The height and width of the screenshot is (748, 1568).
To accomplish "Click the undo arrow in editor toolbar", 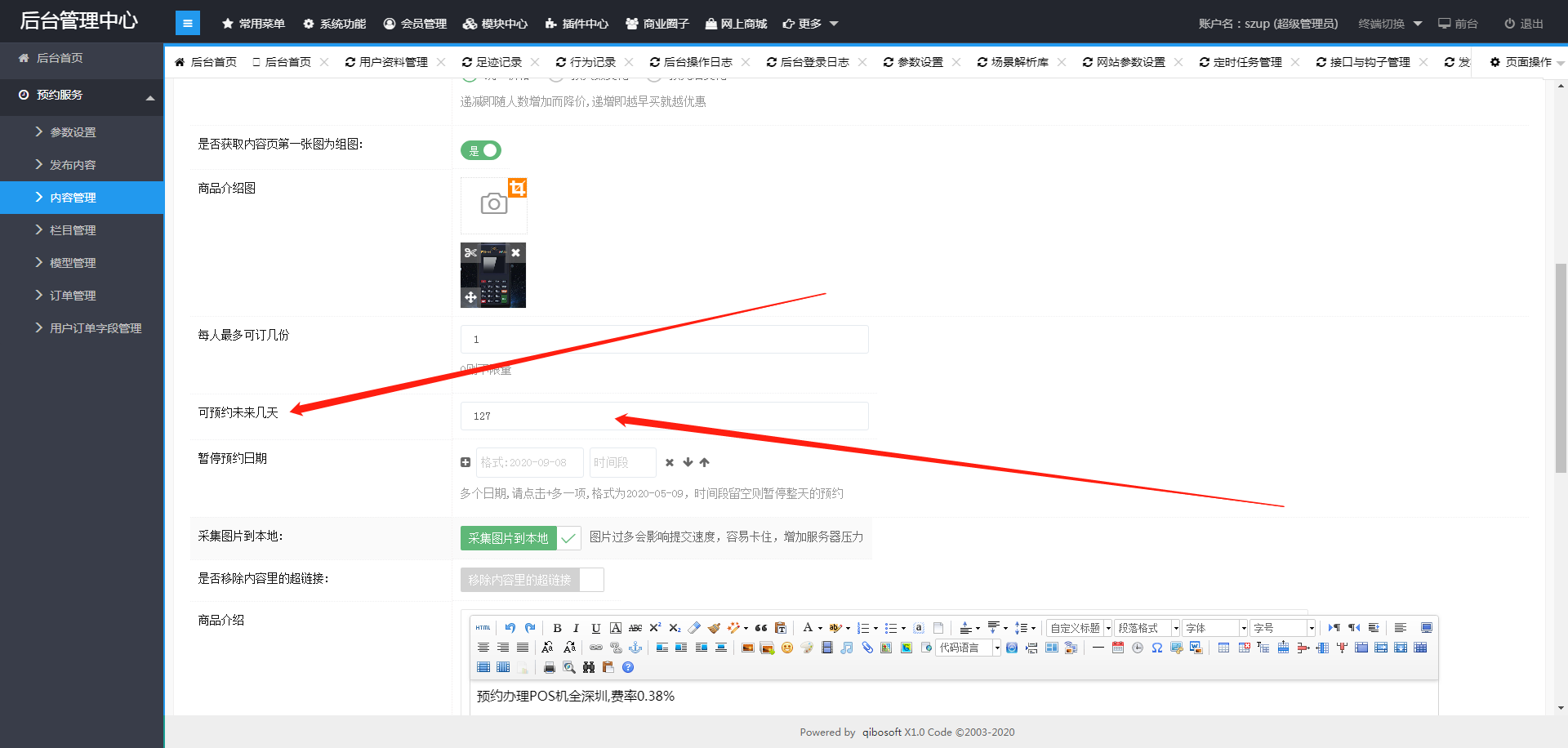I will pos(510,628).
